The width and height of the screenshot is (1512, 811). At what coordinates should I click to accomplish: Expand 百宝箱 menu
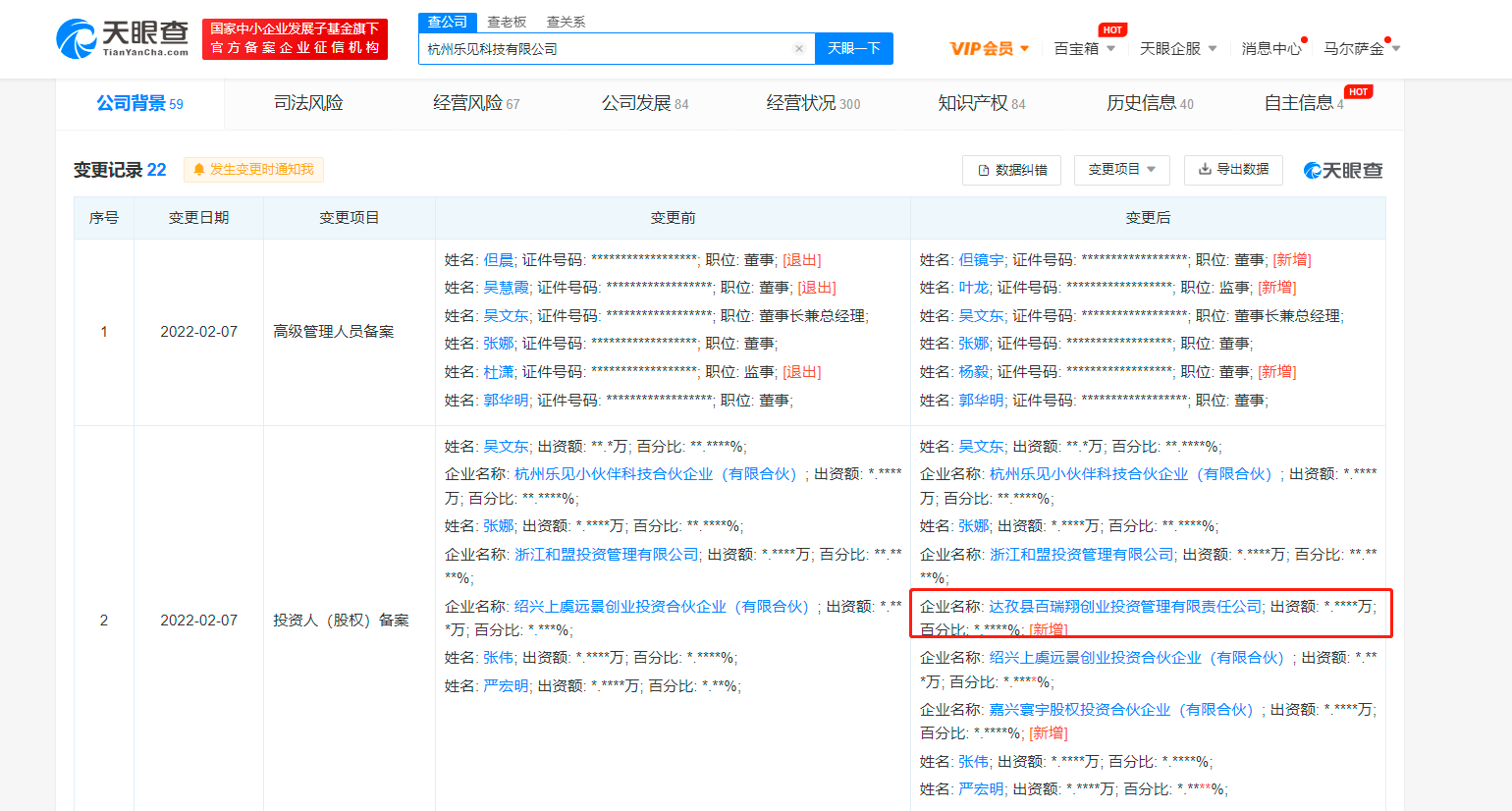(1084, 48)
